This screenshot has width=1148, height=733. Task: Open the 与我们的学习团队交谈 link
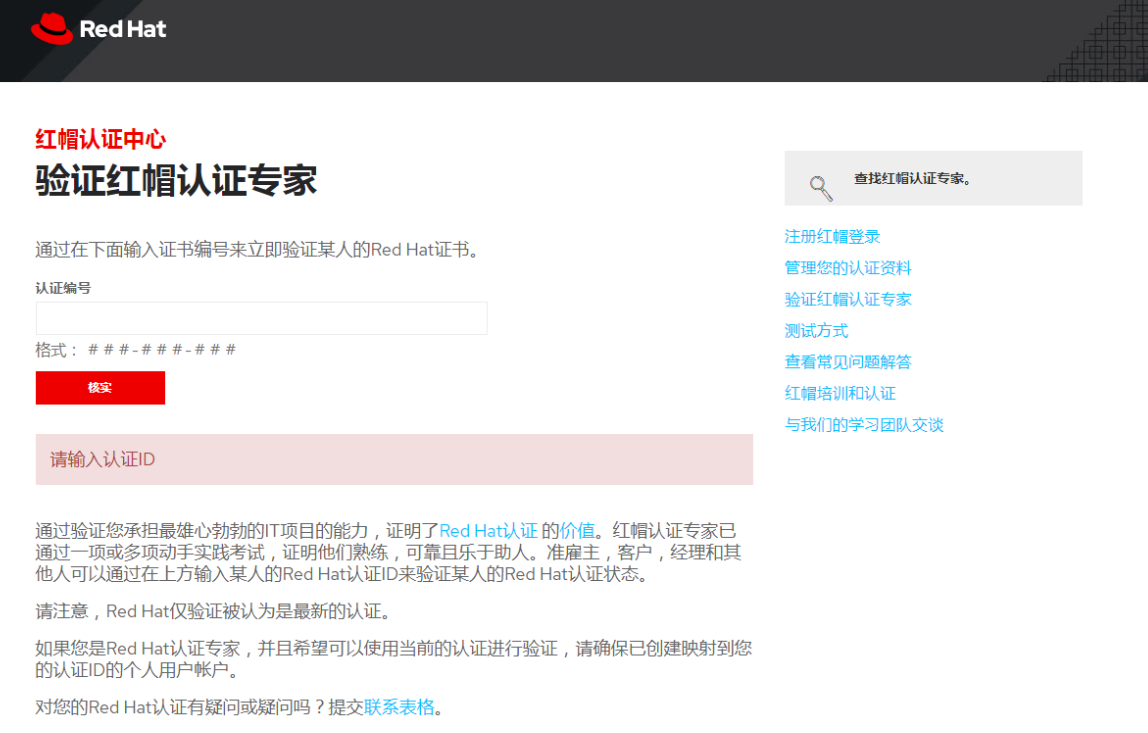[866, 424]
